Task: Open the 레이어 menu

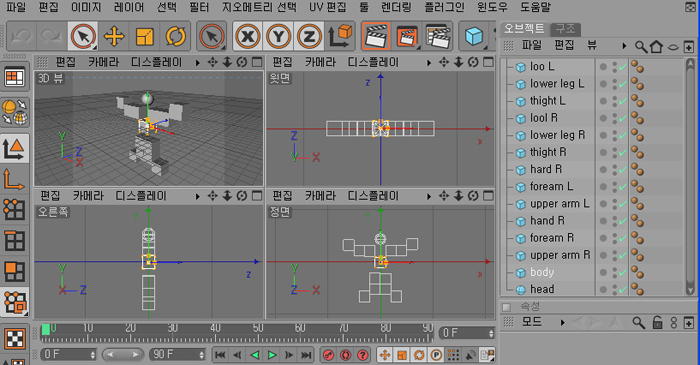Action: (129, 7)
